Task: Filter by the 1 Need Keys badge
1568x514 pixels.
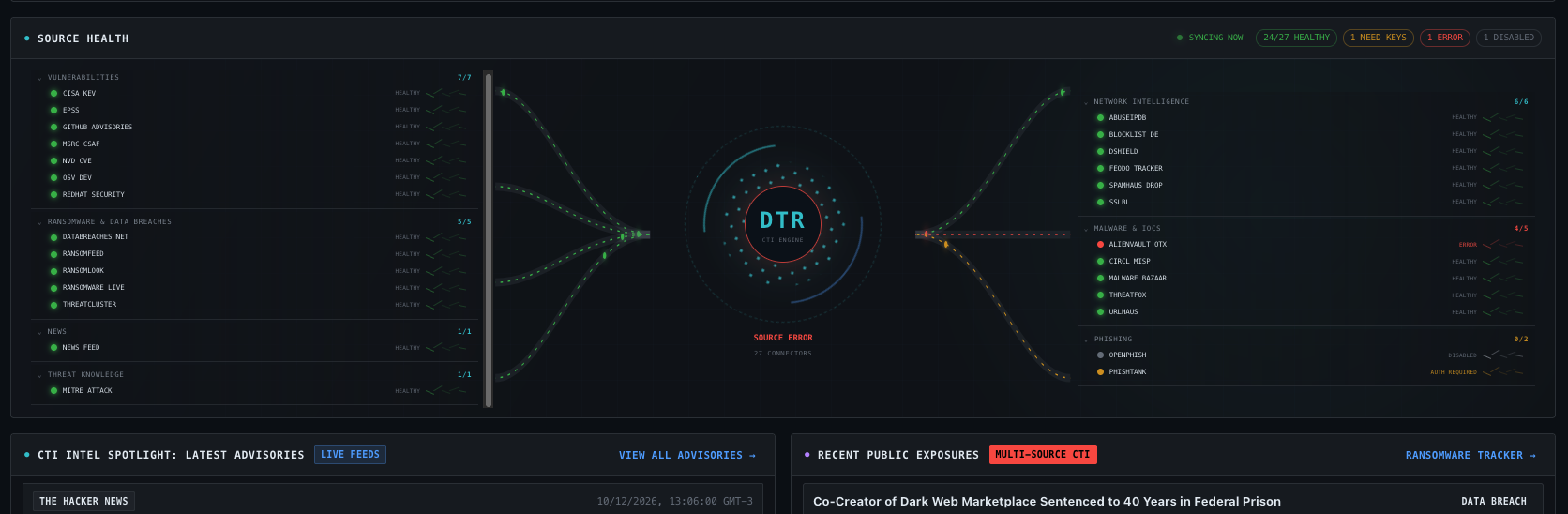Action: coord(1378,38)
